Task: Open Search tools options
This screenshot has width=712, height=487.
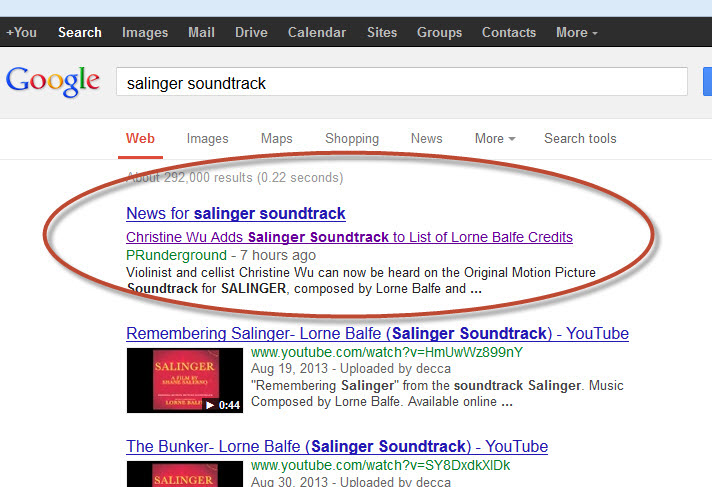Action: [x=580, y=138]
